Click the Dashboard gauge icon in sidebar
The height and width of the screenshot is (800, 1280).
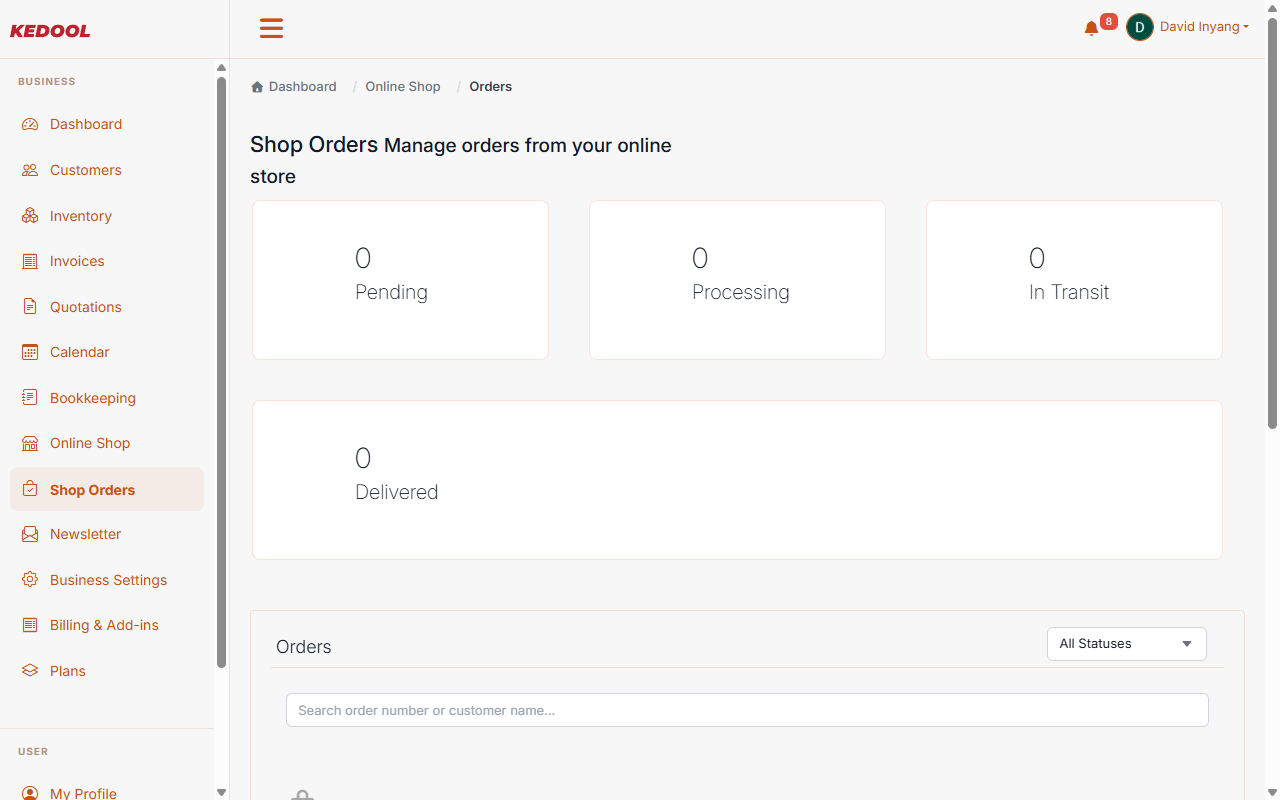point(30,124)
